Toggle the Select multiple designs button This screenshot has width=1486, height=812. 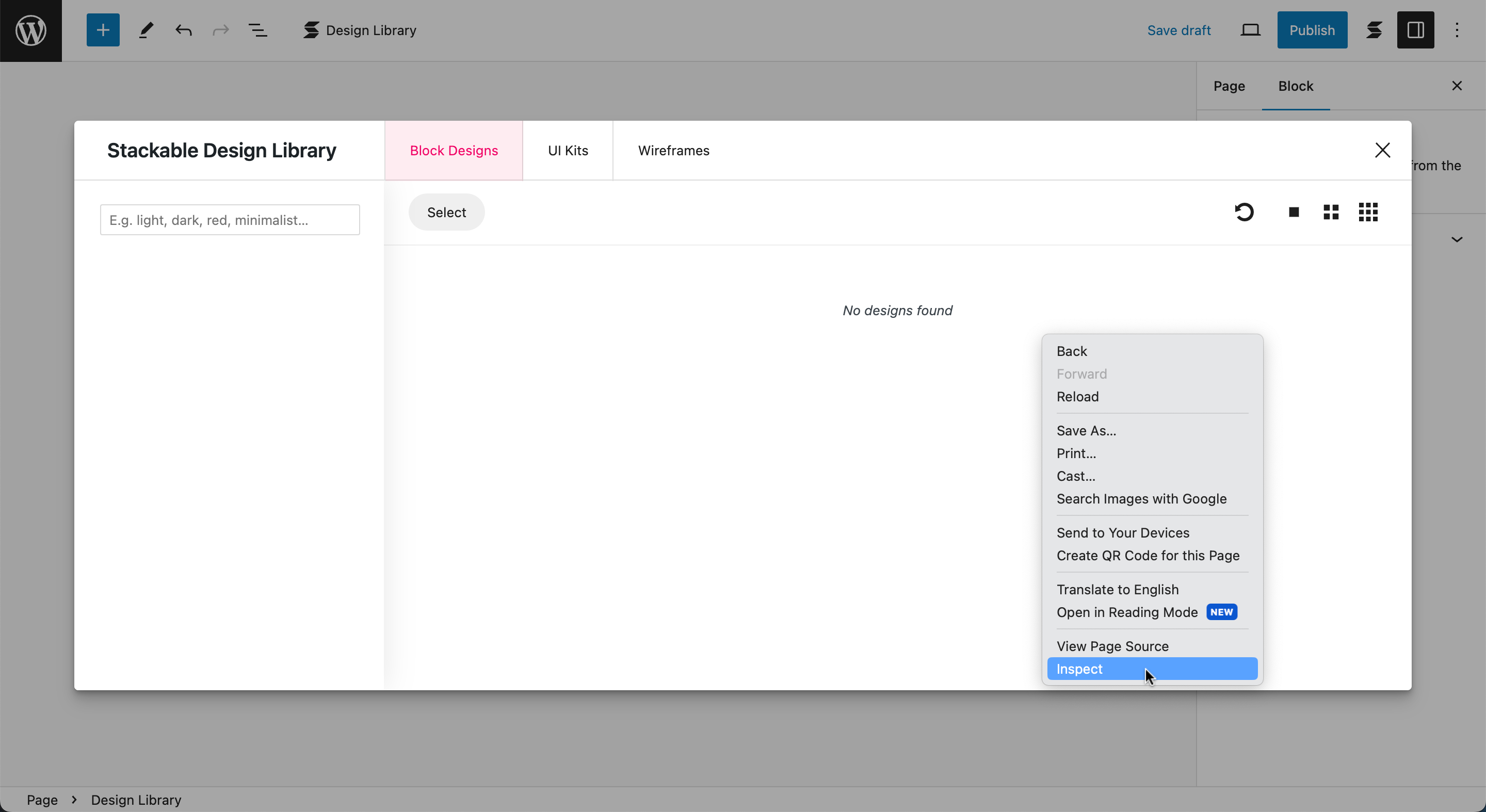point(446,212)
